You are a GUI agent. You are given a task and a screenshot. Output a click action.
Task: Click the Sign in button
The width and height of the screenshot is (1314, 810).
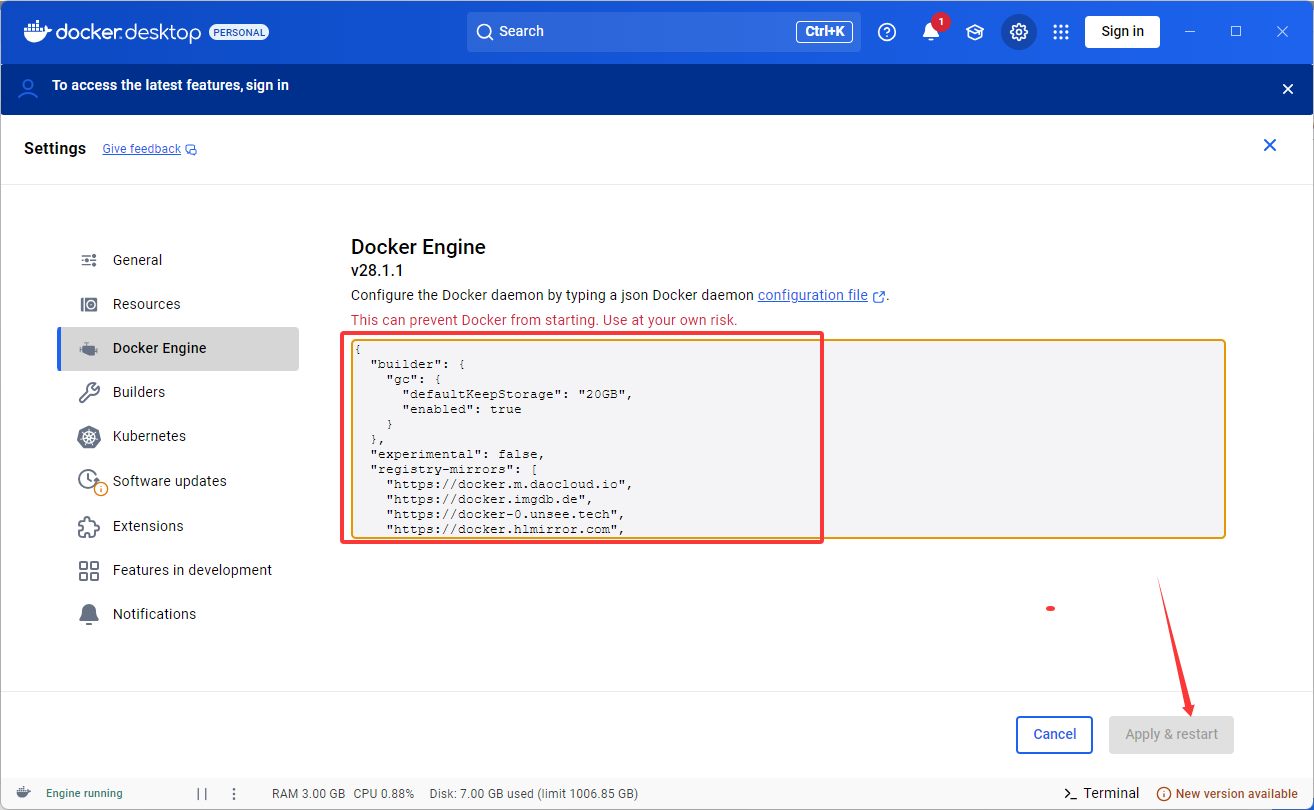click(1122, 32)
